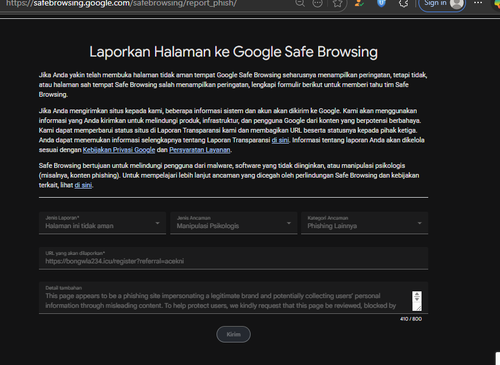
Task: Click the favorites star icon in address bar
Action: pos(337,3)
